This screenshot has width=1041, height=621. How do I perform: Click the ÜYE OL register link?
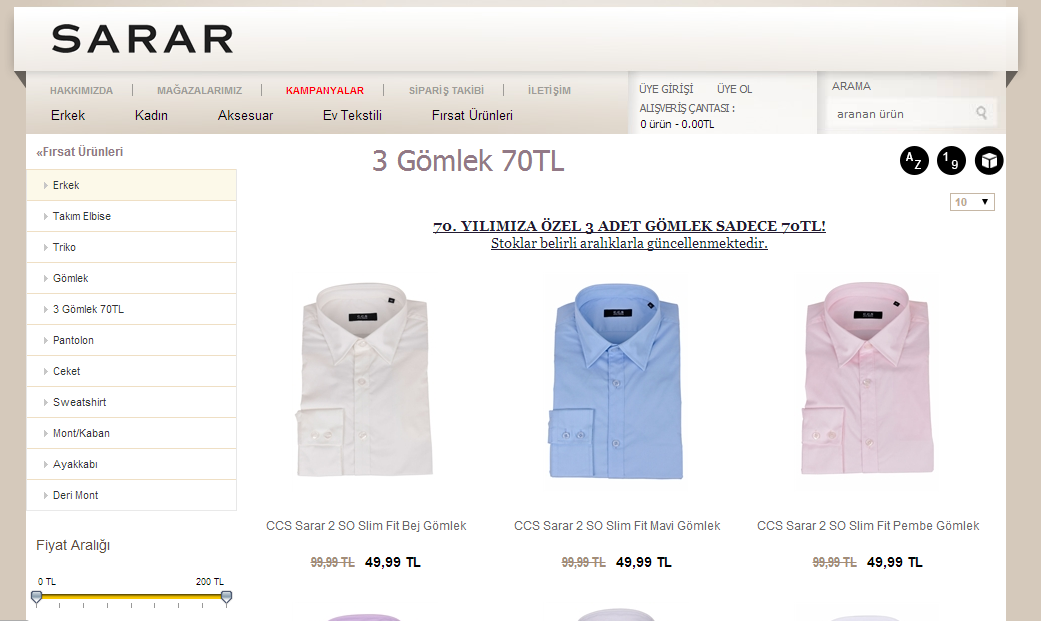734,89
